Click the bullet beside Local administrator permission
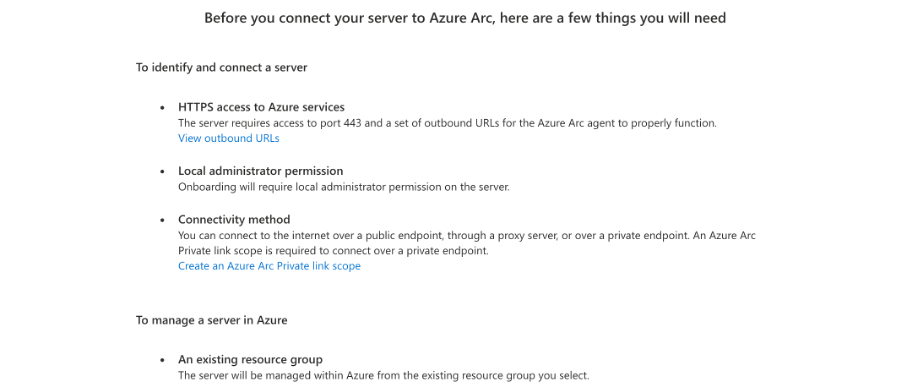 [163, 171]
